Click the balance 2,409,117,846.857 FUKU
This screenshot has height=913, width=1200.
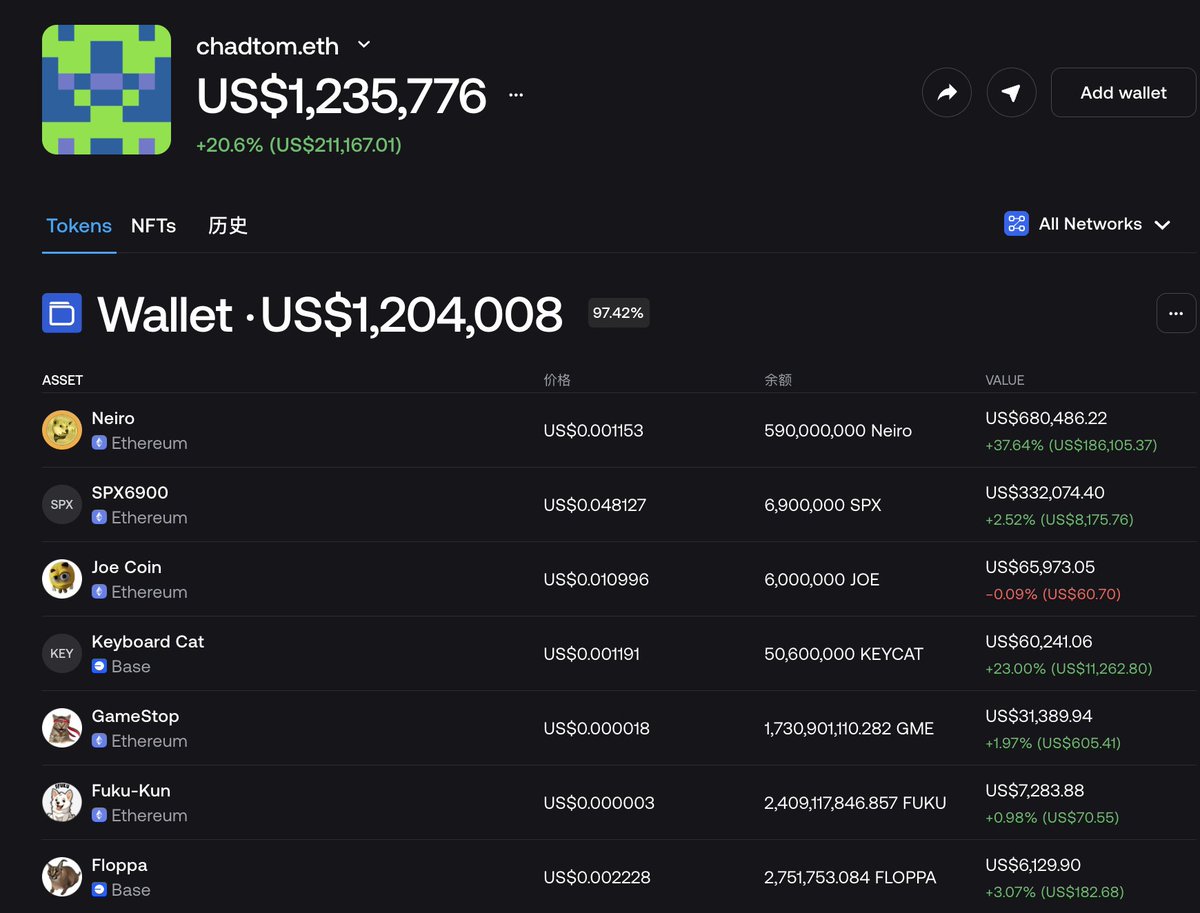tap(855, 803)
